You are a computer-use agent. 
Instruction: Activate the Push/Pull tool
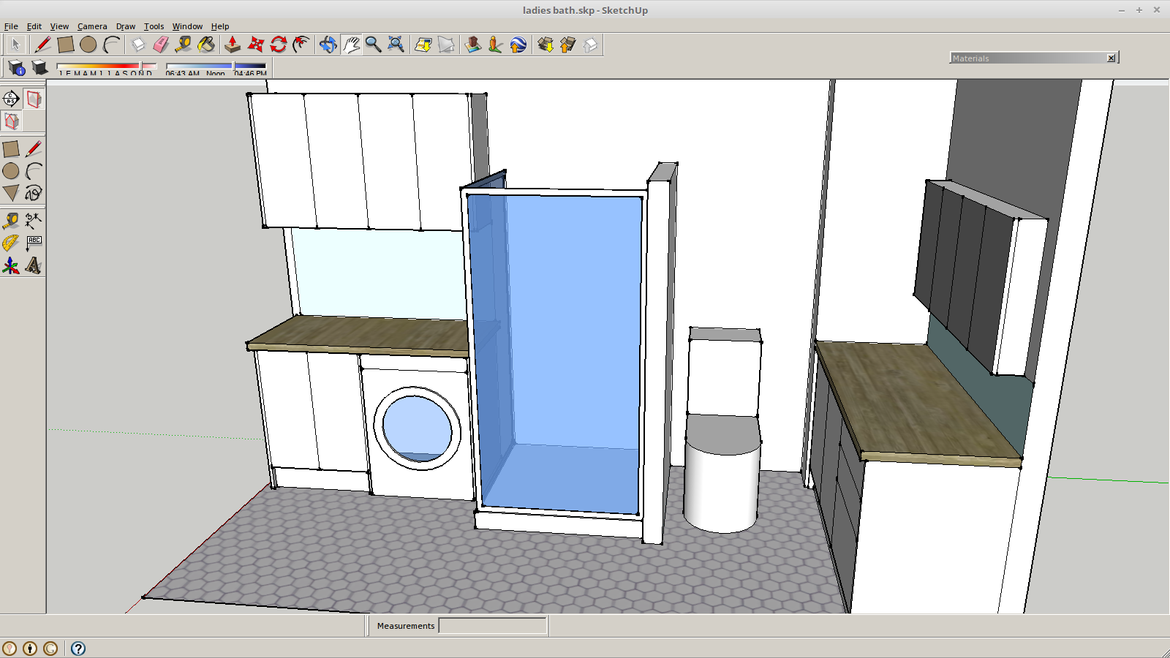click(232, 44)
